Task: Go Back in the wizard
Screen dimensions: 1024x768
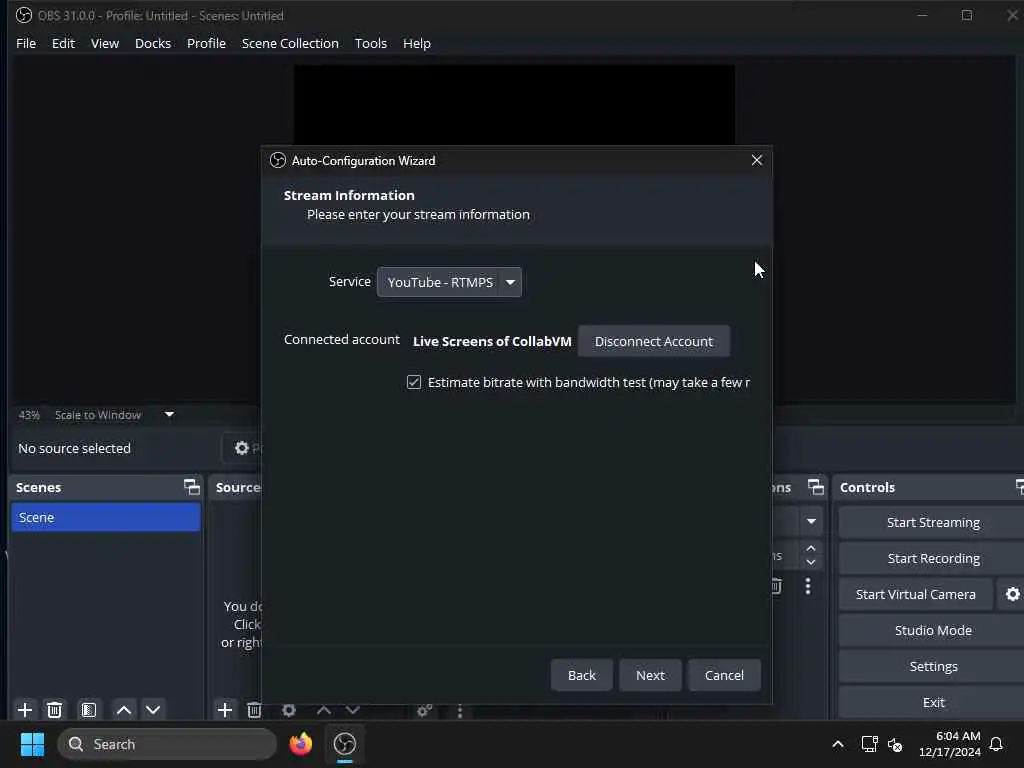Action: [582, 675]
